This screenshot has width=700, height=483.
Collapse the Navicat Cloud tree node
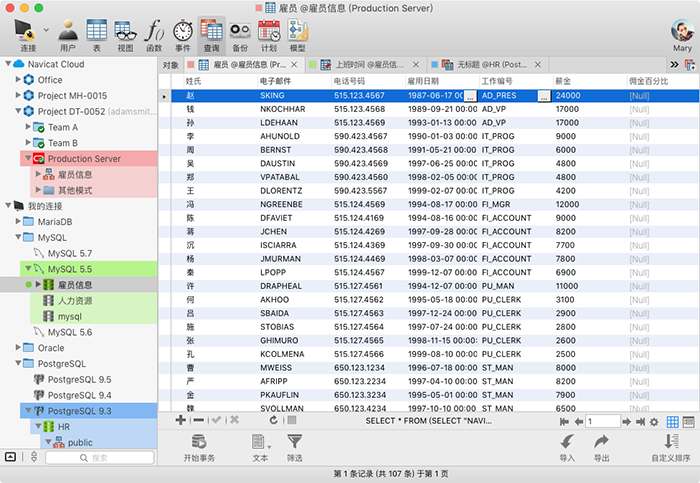coord(8,64)
